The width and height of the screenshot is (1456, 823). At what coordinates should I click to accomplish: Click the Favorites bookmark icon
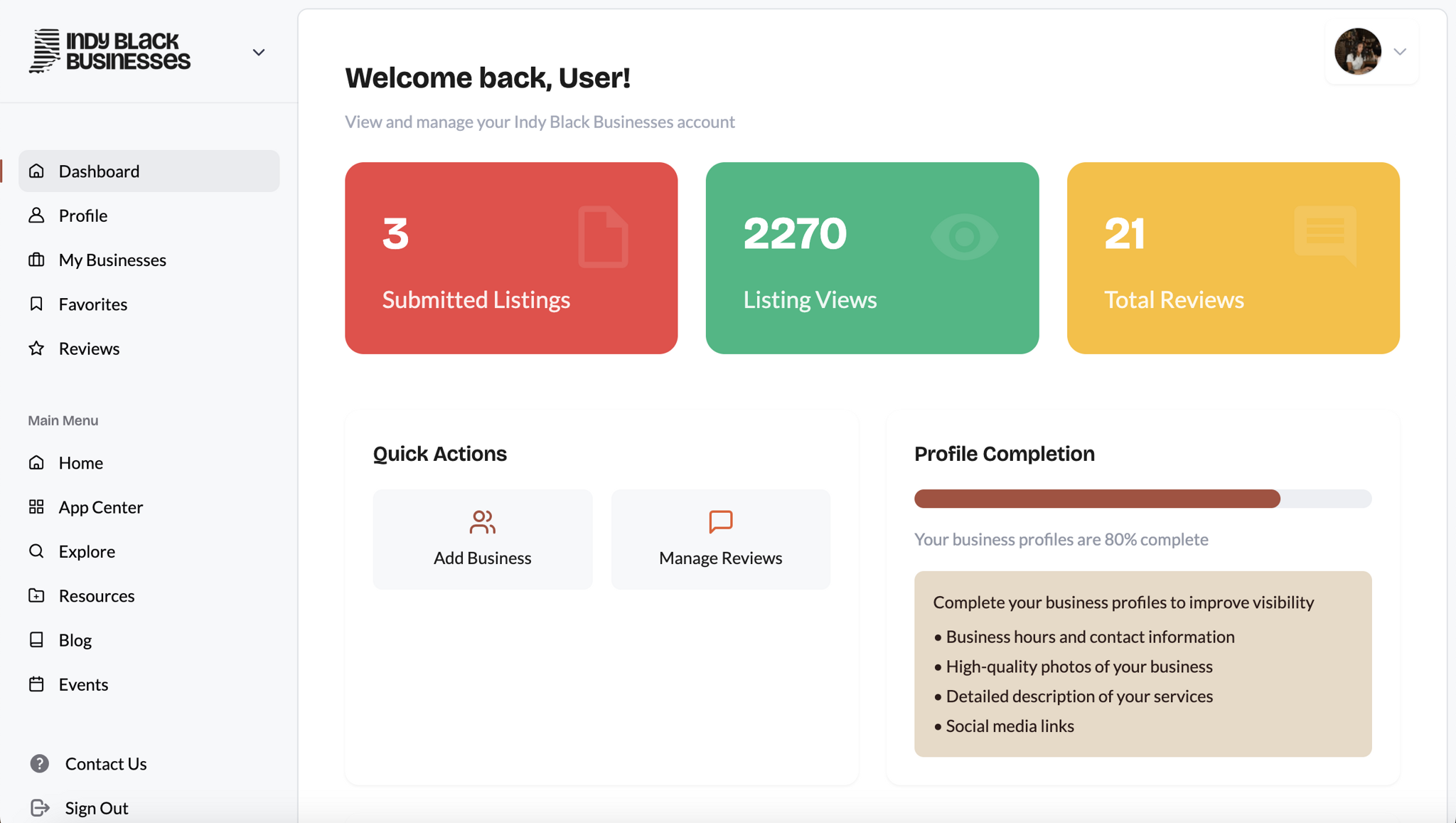(x=37, y=304)
